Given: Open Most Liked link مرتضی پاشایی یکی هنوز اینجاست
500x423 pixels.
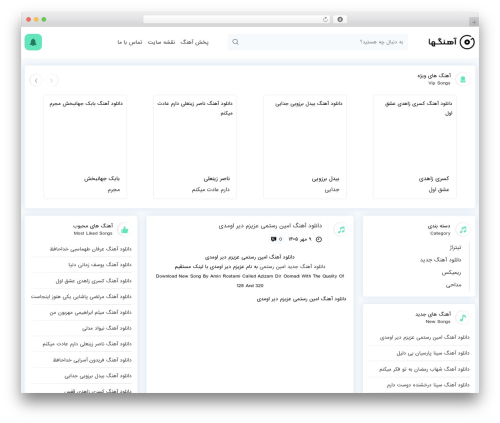Looking at the screenshot, I should pyautogui.click(x=81, y=296).
